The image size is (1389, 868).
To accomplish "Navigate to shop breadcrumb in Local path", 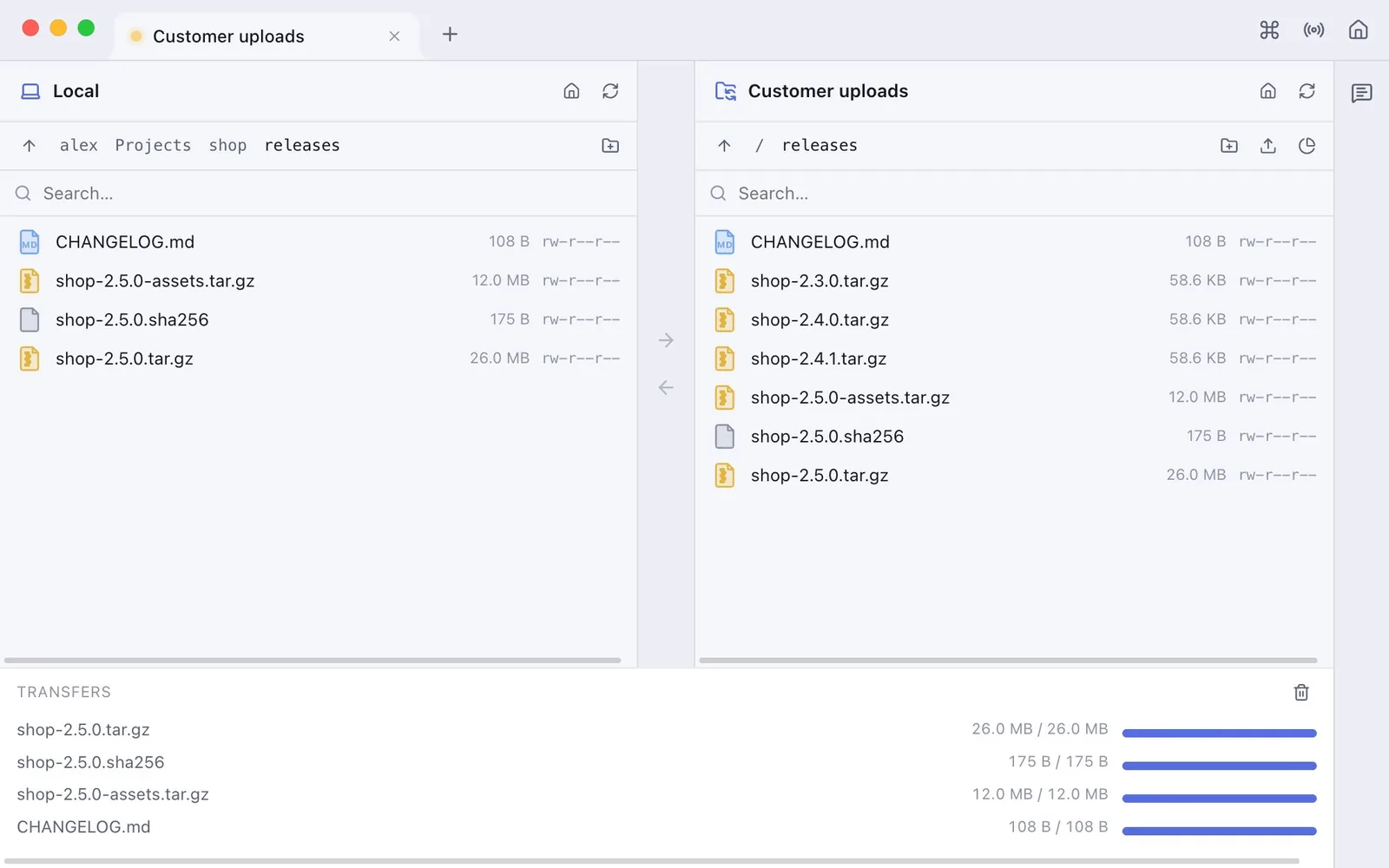I will pyautogui.click(x=227, y=146).
